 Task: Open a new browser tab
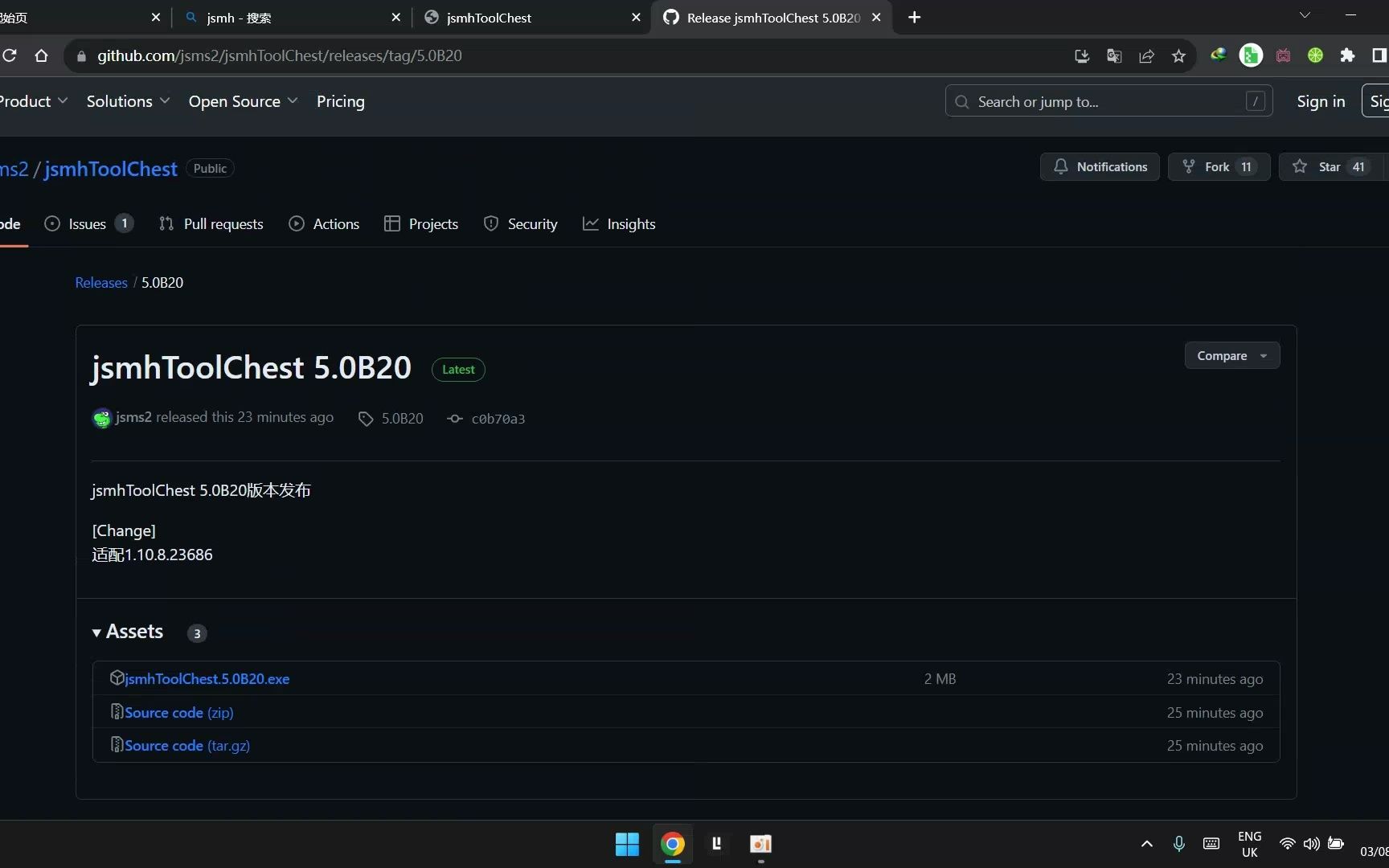pyautogui.click(x=914, y=18)
